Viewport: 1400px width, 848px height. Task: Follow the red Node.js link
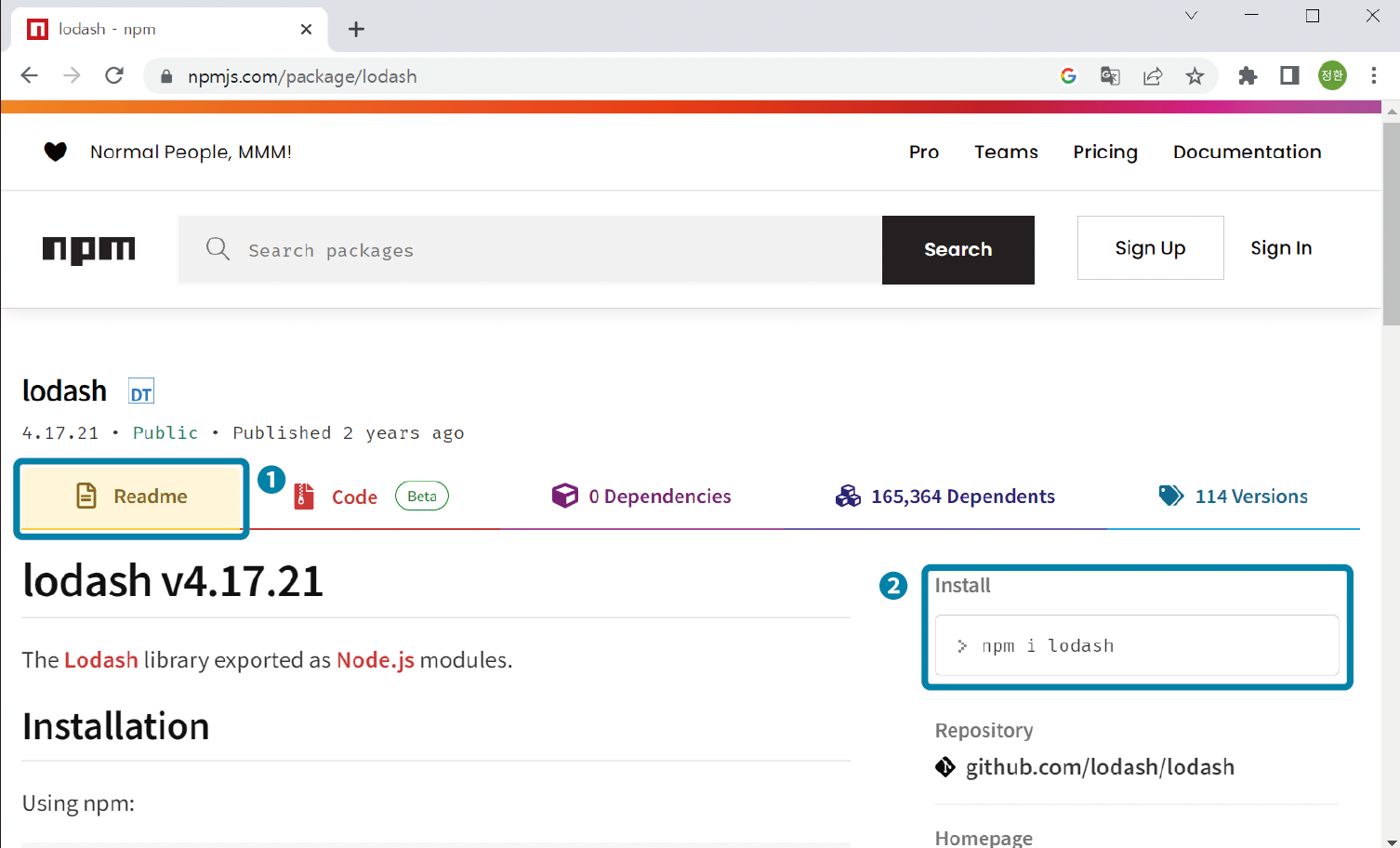[x=376, y=660]
